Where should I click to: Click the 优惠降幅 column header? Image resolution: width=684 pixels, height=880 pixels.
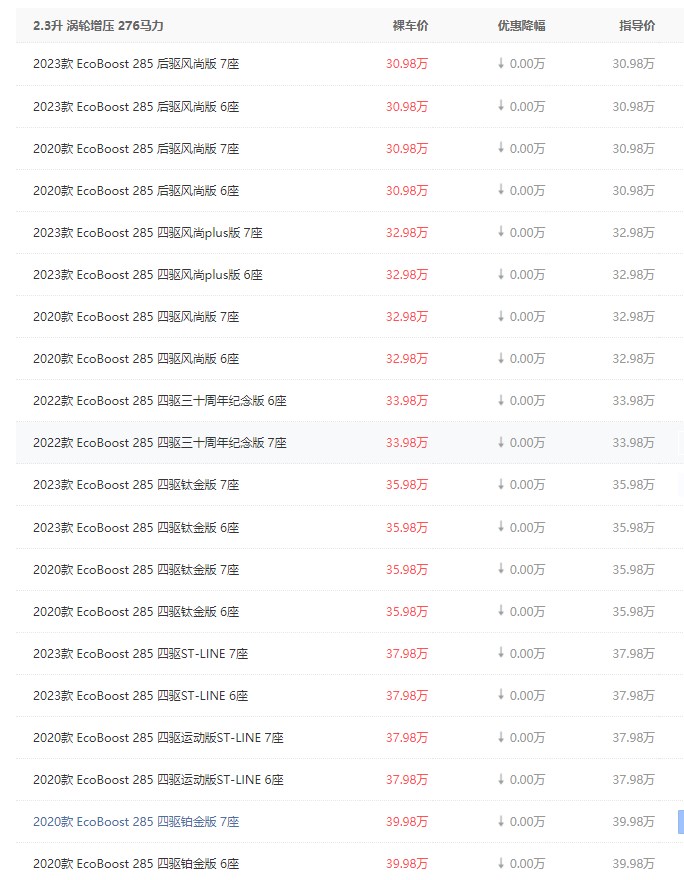click(x=521, y=26)
